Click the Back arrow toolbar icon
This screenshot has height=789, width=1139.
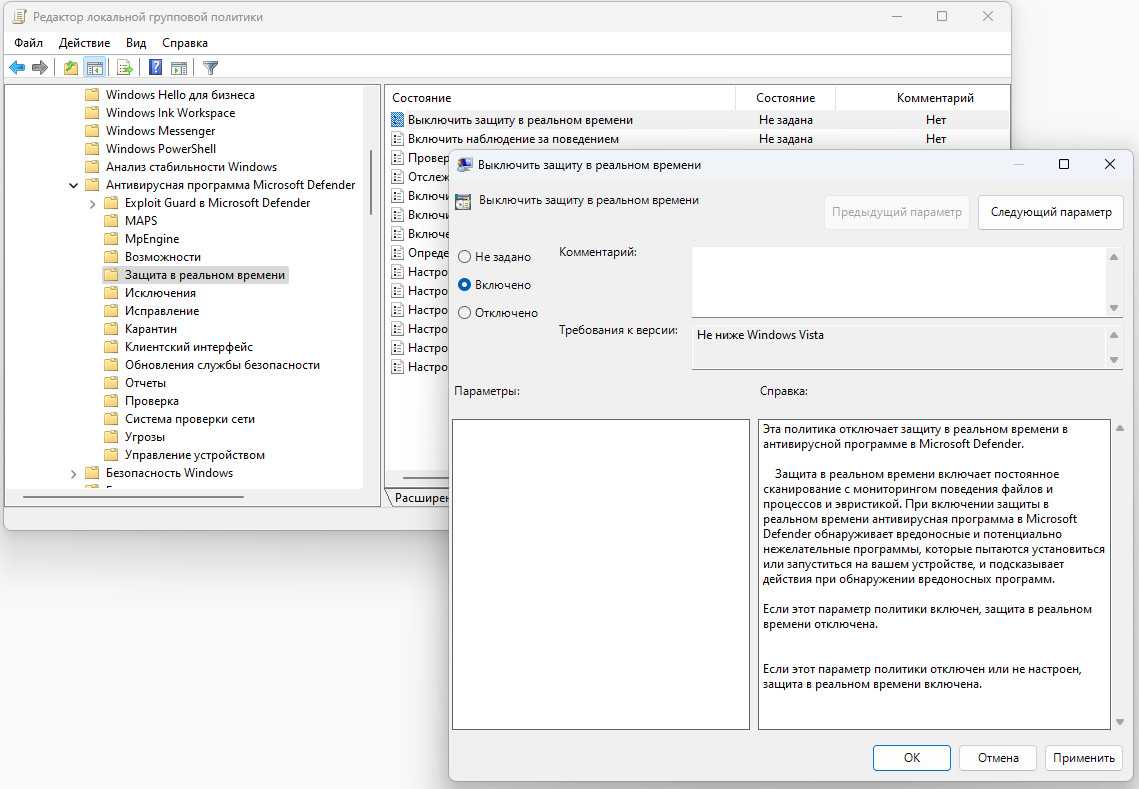17,68
